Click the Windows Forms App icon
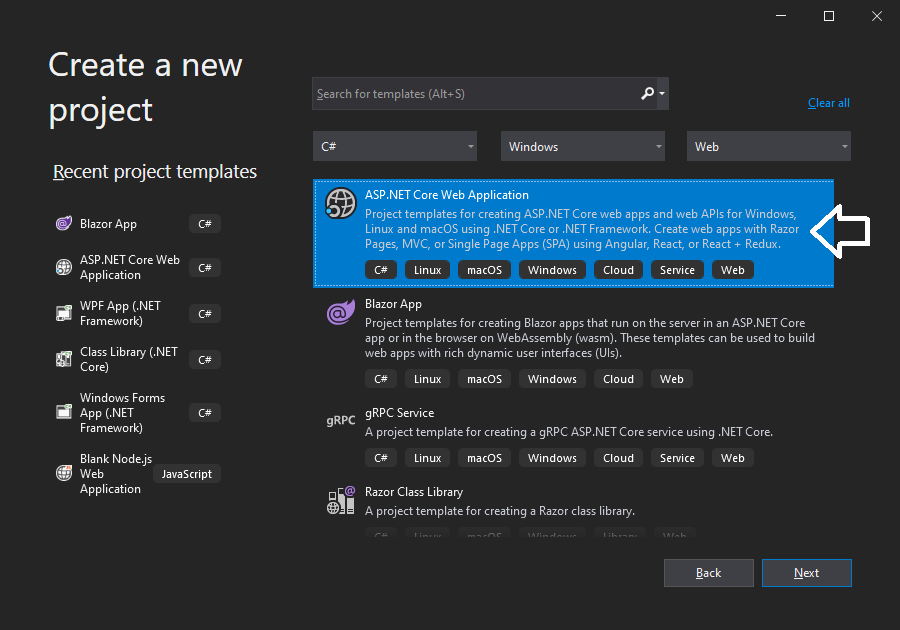 [64, 413]
